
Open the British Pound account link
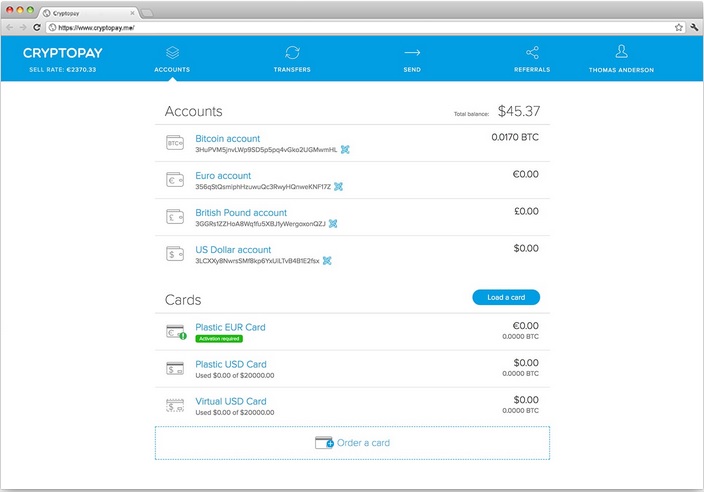(x=241, y=213)
